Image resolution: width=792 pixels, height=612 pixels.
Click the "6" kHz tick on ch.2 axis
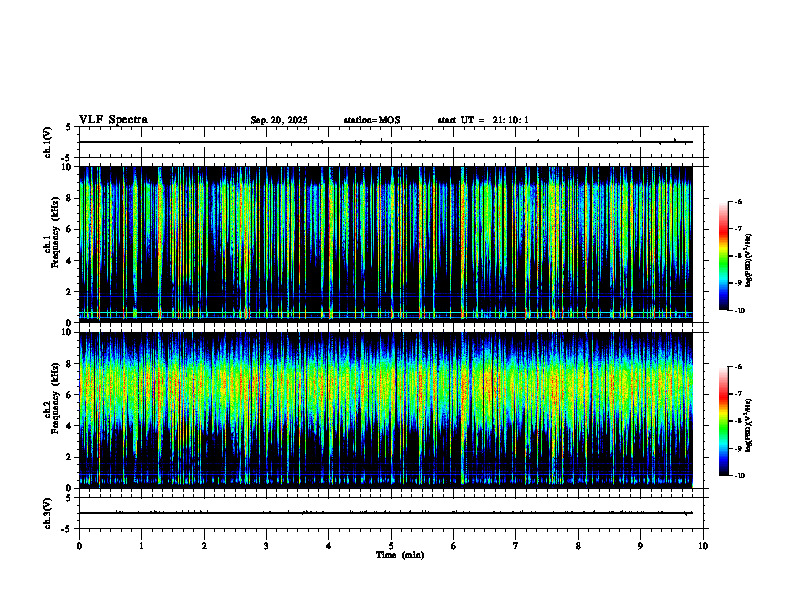(70, 395)
